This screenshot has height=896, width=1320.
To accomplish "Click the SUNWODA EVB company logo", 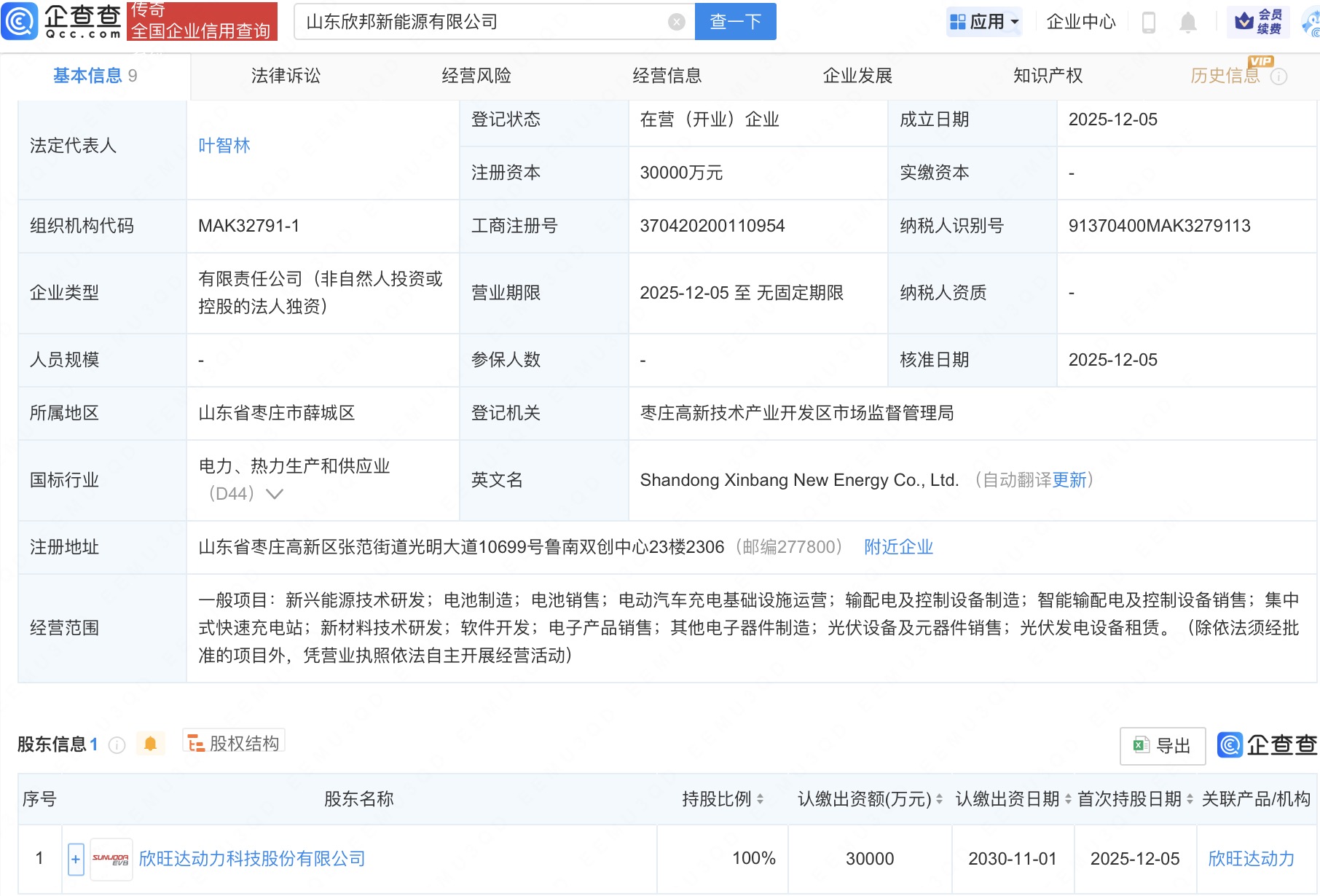I will coord(111,858).
